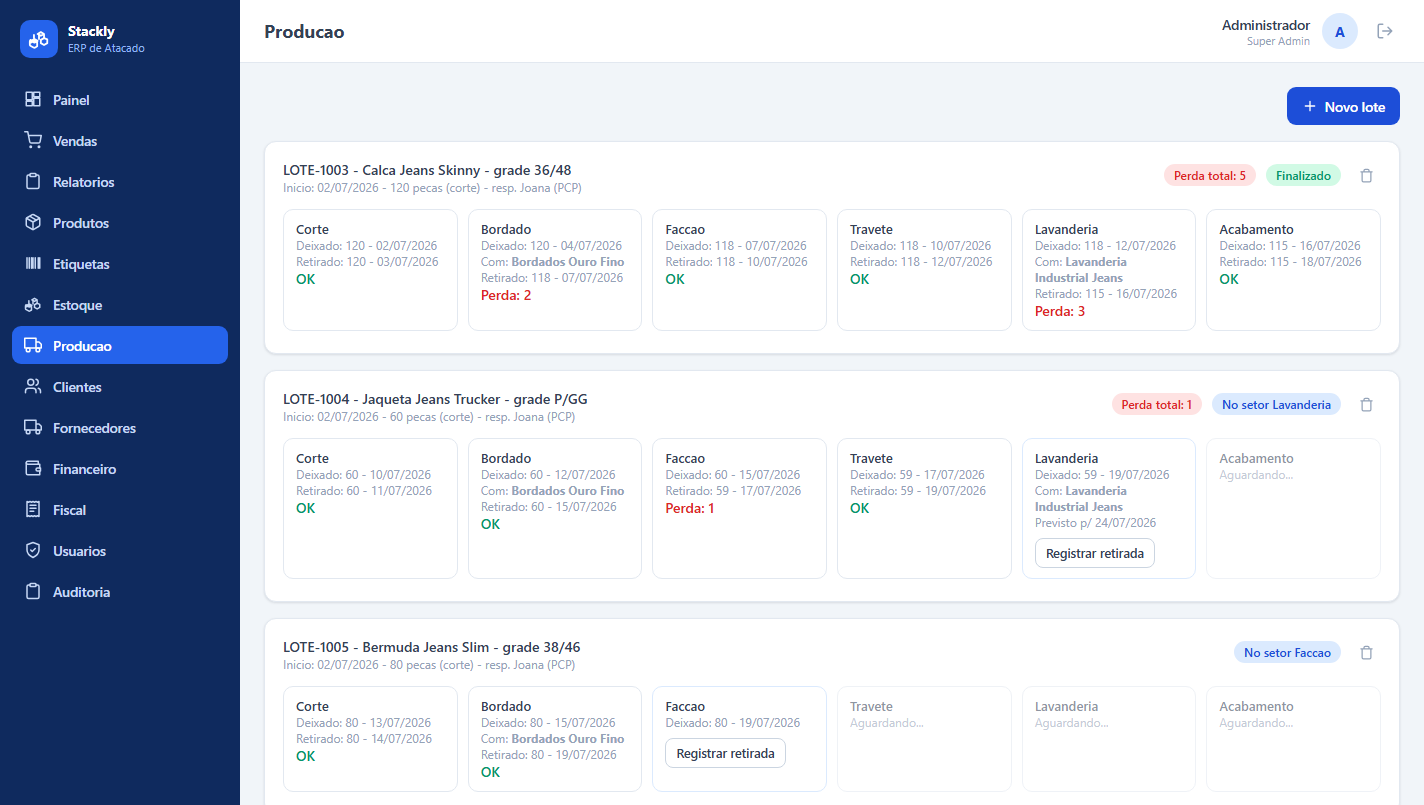Select the pending Acabamento card of LOTE-1004
Screen dimensions: 1424x805
pyautogui.click(x=1293, y=508)
